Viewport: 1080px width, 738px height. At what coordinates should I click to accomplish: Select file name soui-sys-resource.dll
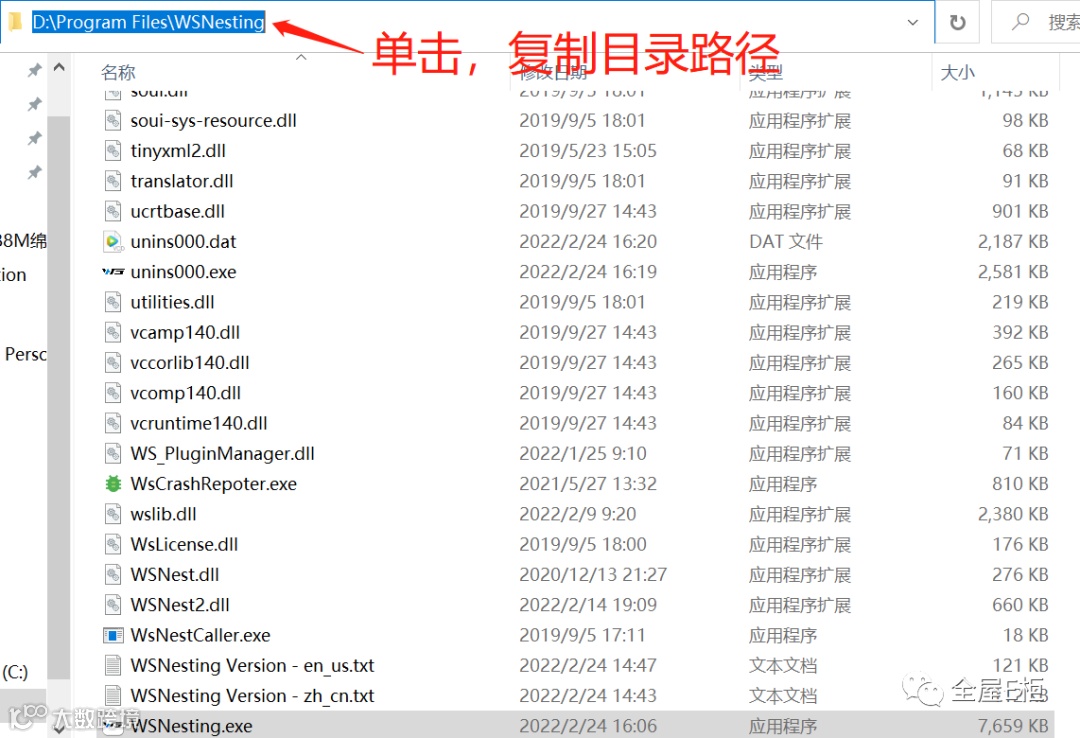tap(214, 121)
